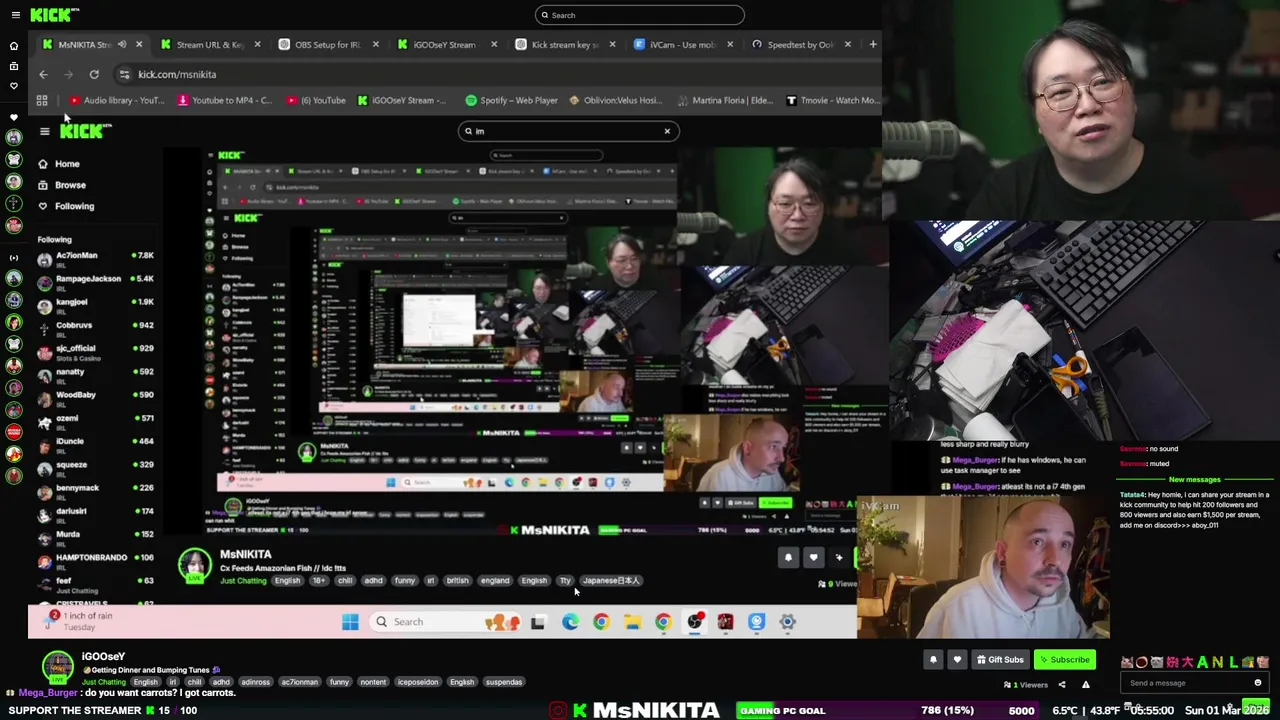Mute the MsNIKITA tab audio icon
This screenshot has height=720, width=1280.
point(122,44)
